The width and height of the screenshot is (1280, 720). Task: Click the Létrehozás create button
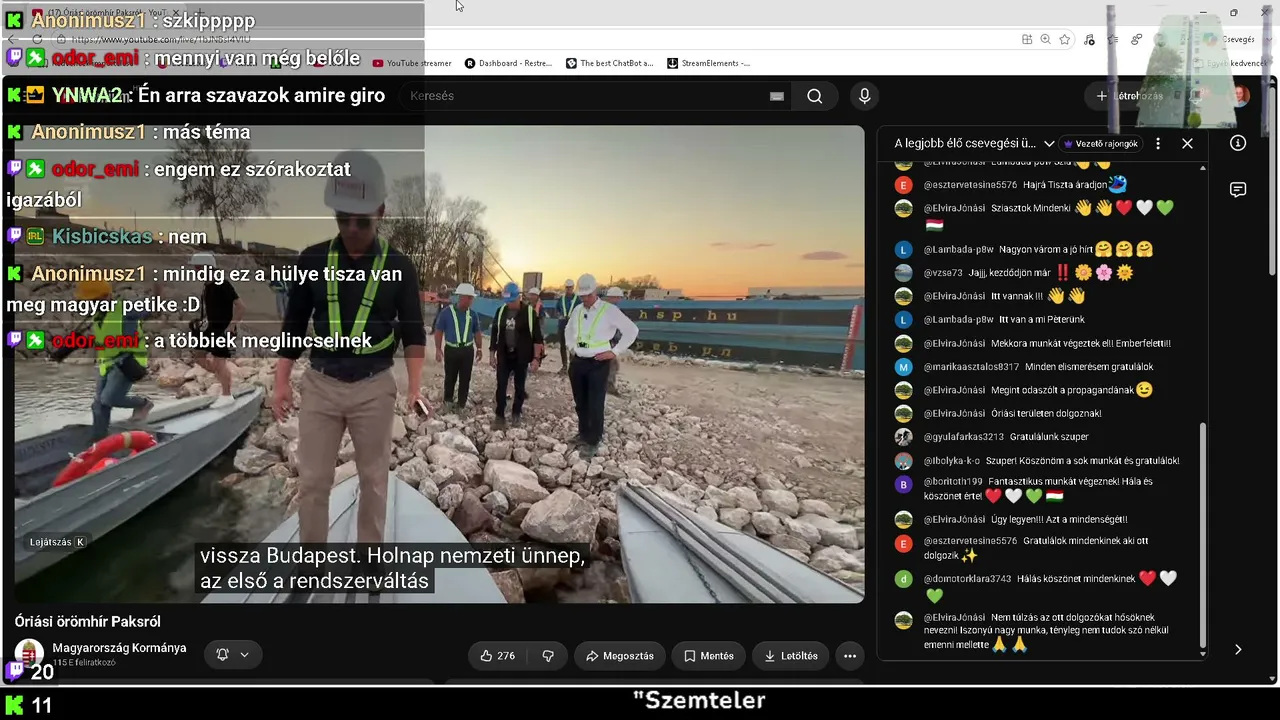(1130, 96)
